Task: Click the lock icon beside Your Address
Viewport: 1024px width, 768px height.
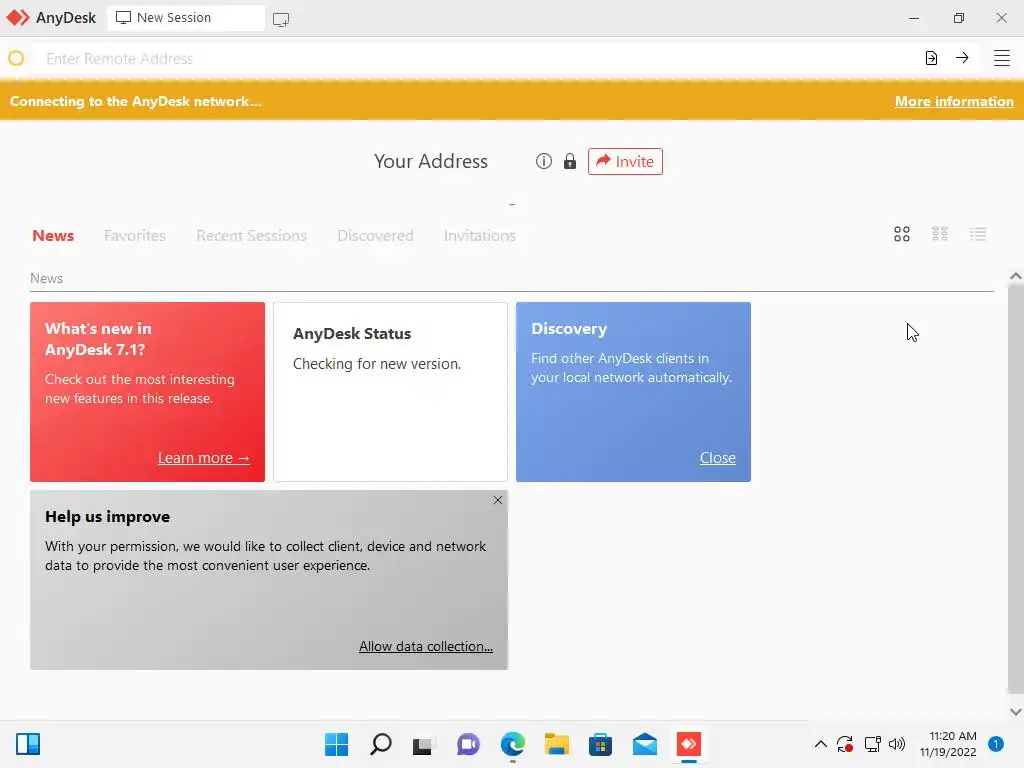Action: 569,161
